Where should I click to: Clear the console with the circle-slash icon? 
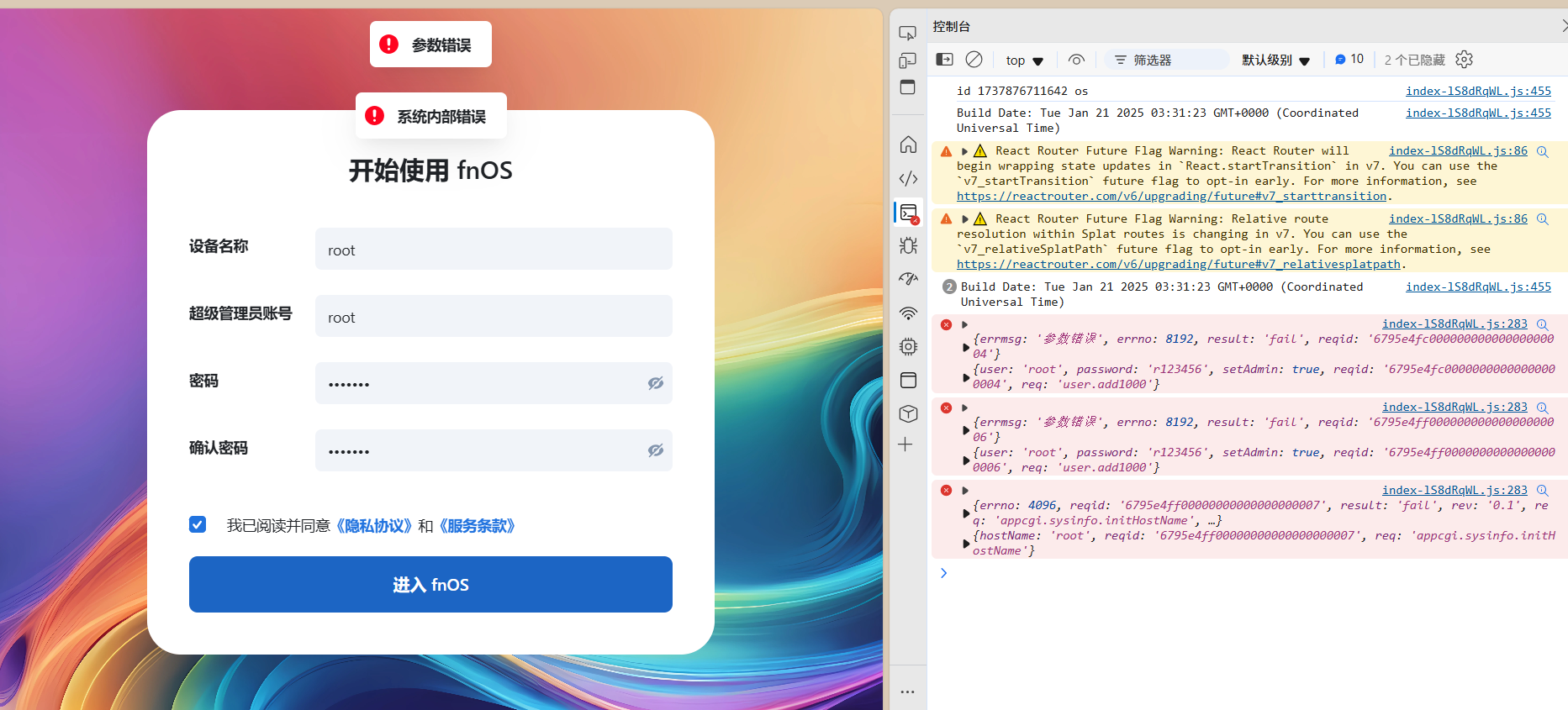coord(974,60)
